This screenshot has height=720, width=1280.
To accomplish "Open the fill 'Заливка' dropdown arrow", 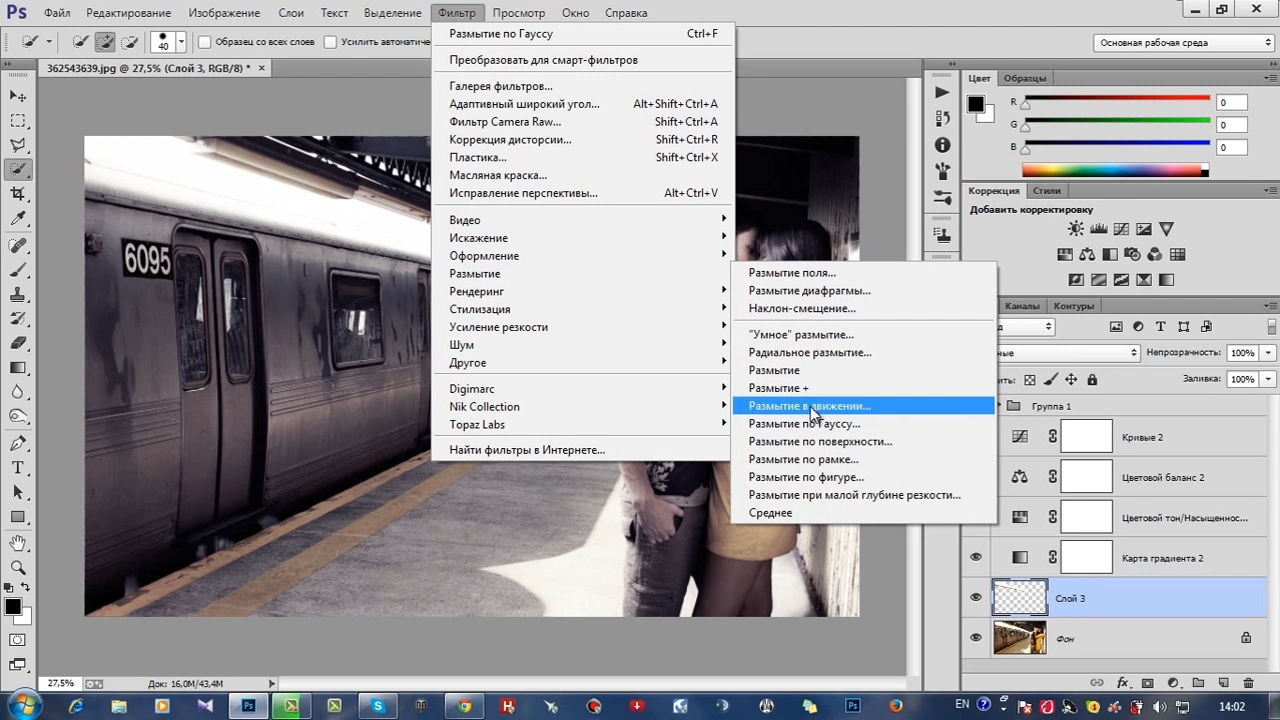I will 1268,380.
